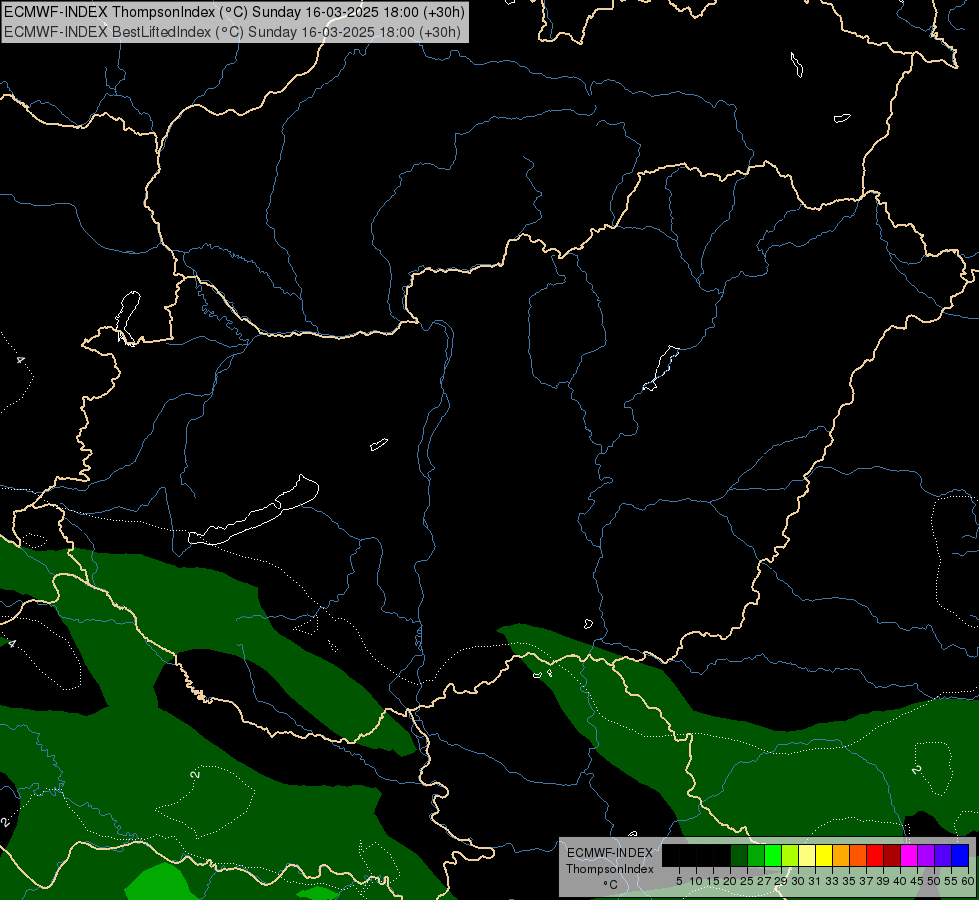Click the legend scale value 50

[x=934, y=881]
